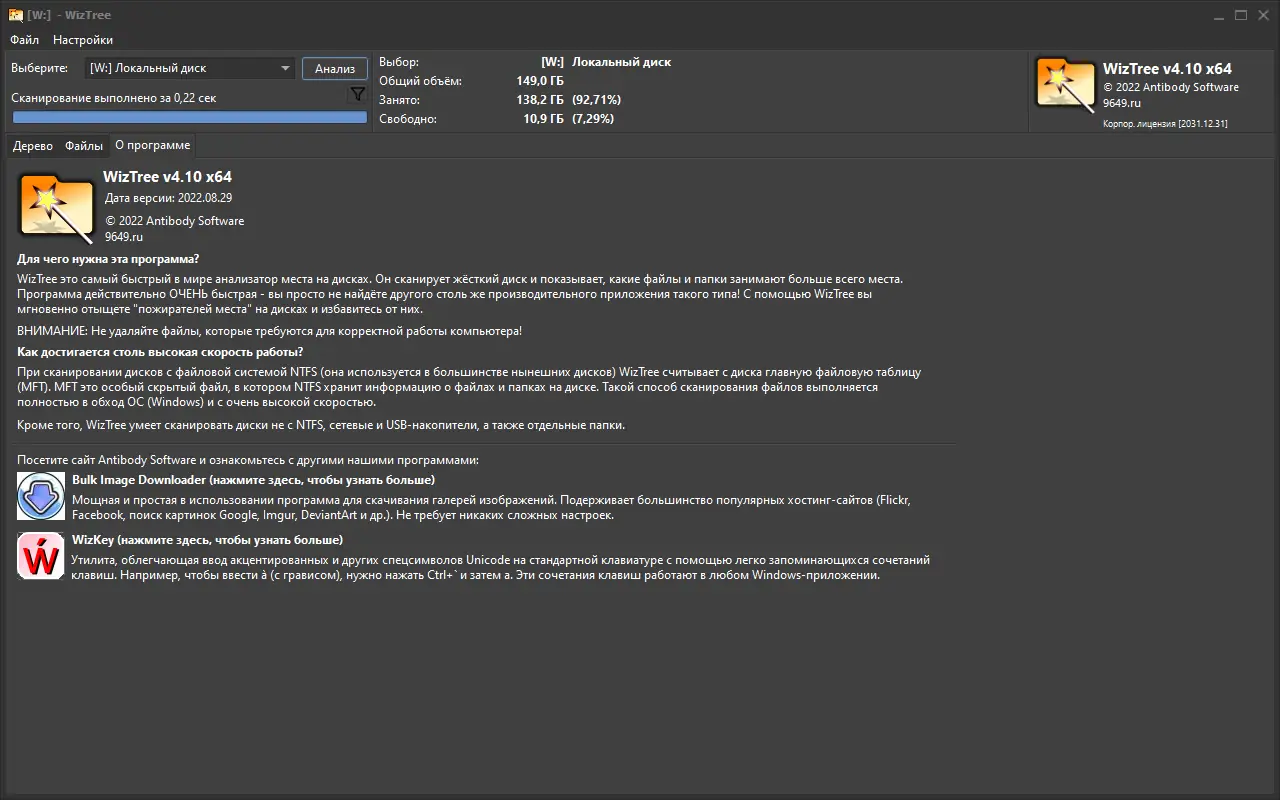Switch to the Файлы tab
The image size is (1280, 800).
pos(84,145)
